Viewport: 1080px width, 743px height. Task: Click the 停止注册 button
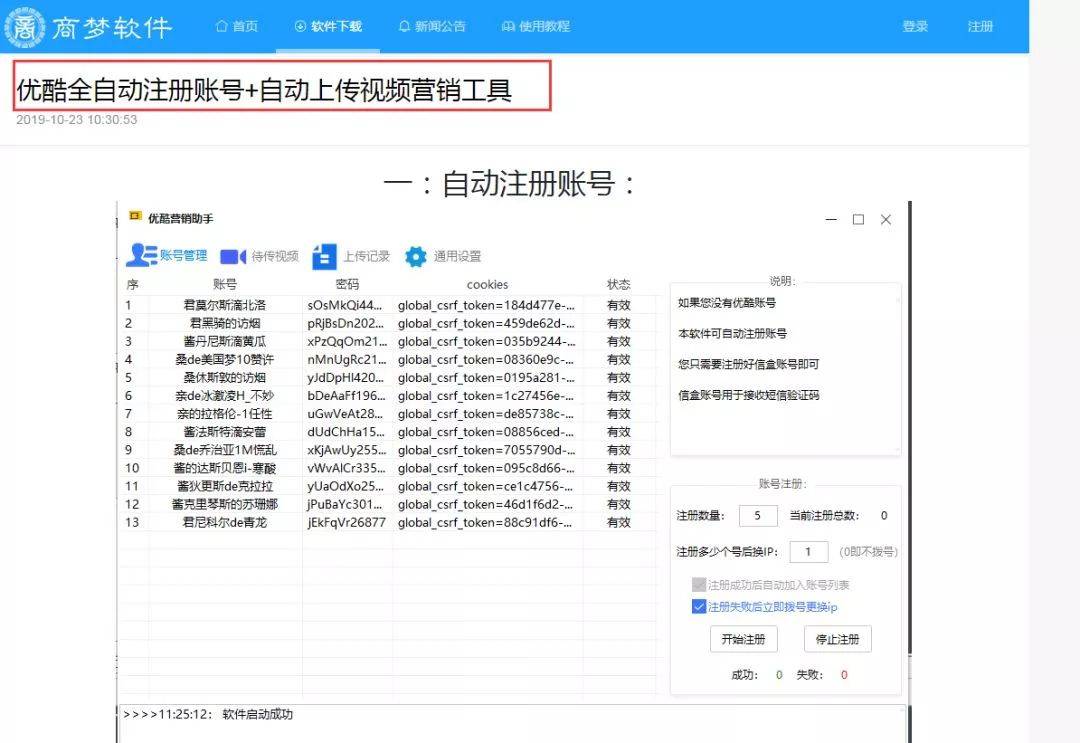pyautogui.click(x=838, y=639)
